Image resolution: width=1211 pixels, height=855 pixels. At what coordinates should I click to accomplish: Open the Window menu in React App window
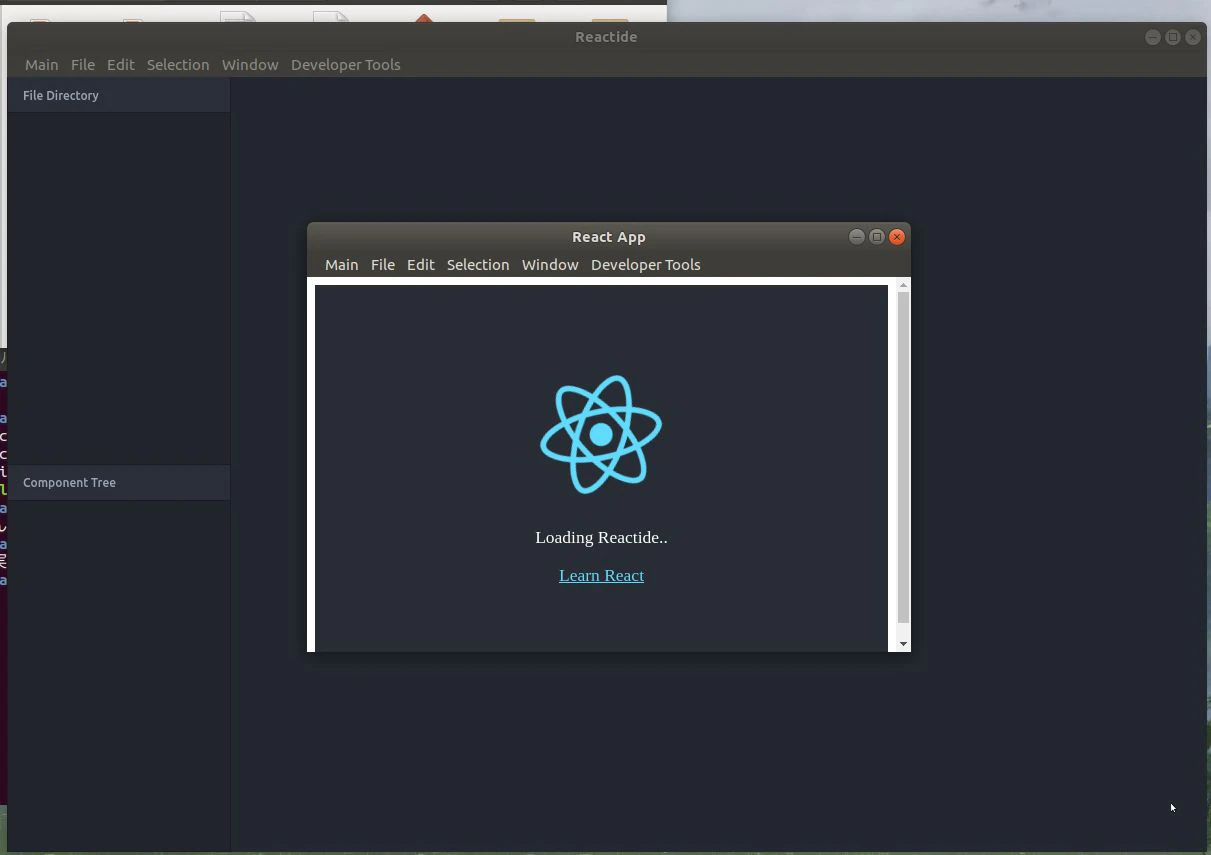point(550,265)
